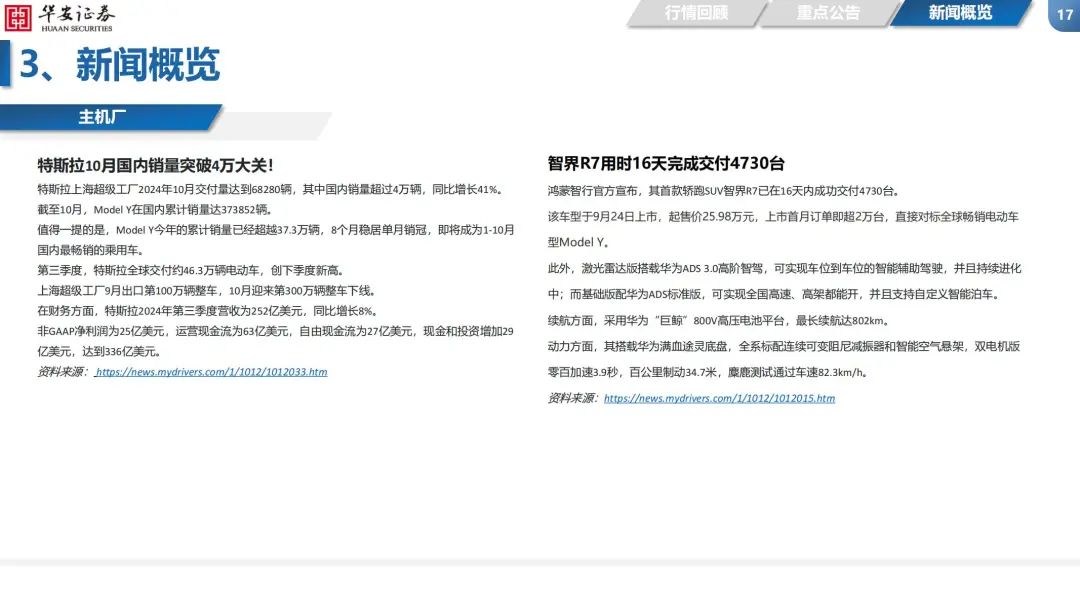Click line 国内最畅销的乘用车。
The width and height of the screenshot is (1080, 608).
90,250
